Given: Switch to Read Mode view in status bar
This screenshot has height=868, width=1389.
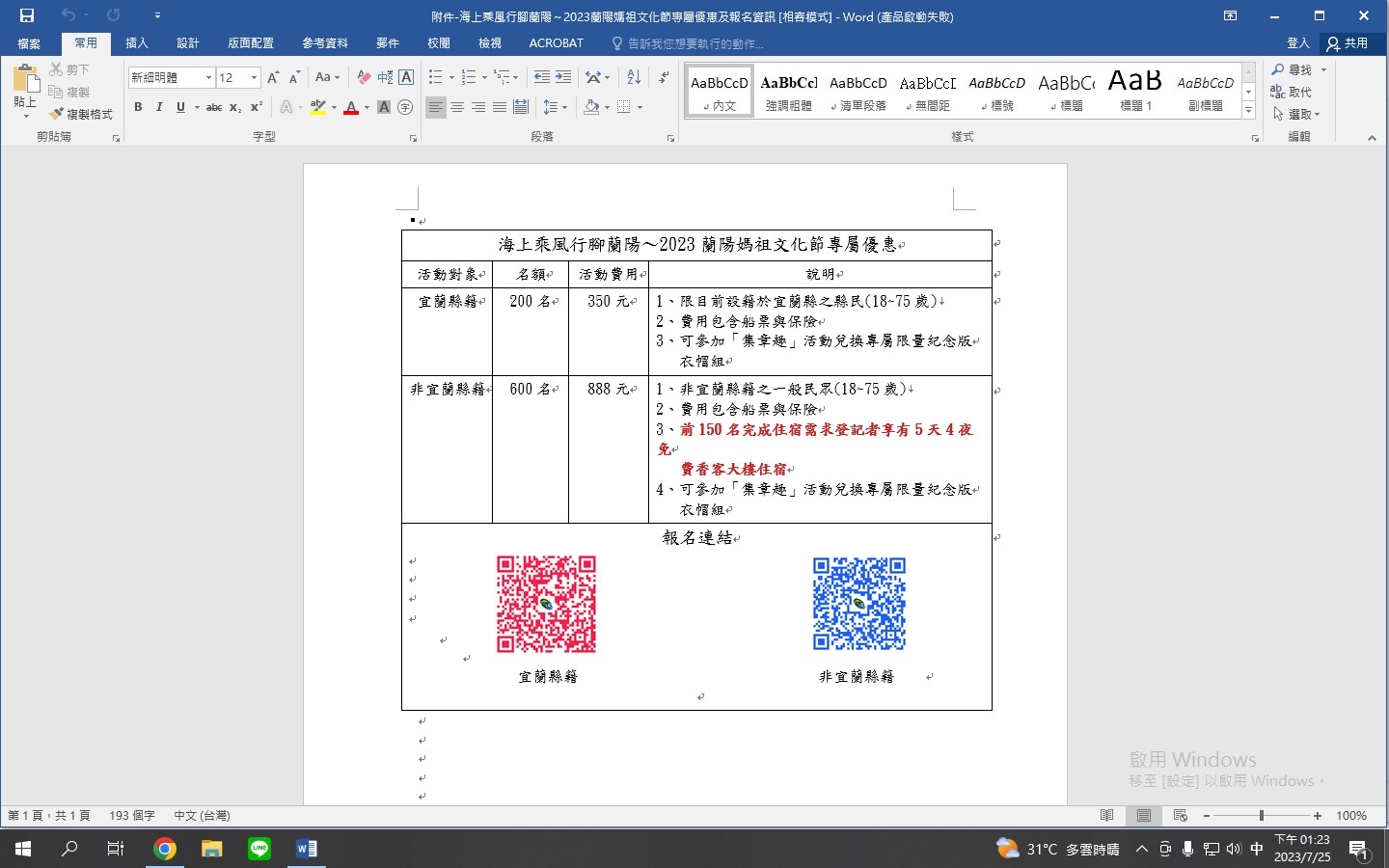Looking at the screenshot, I should (1107, 816).
